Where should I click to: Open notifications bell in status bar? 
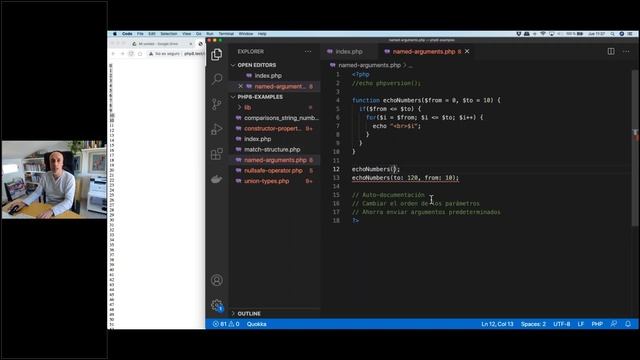628,324
